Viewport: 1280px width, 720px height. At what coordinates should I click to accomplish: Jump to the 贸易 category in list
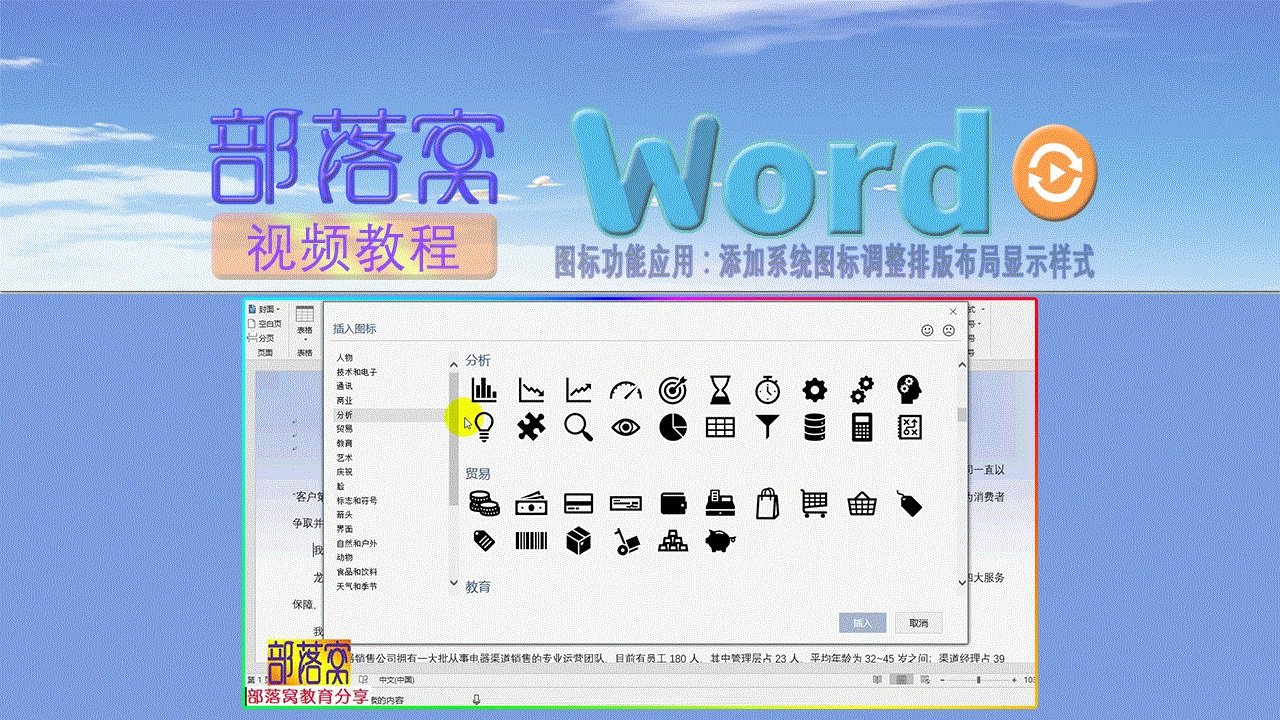coord(344,428)
